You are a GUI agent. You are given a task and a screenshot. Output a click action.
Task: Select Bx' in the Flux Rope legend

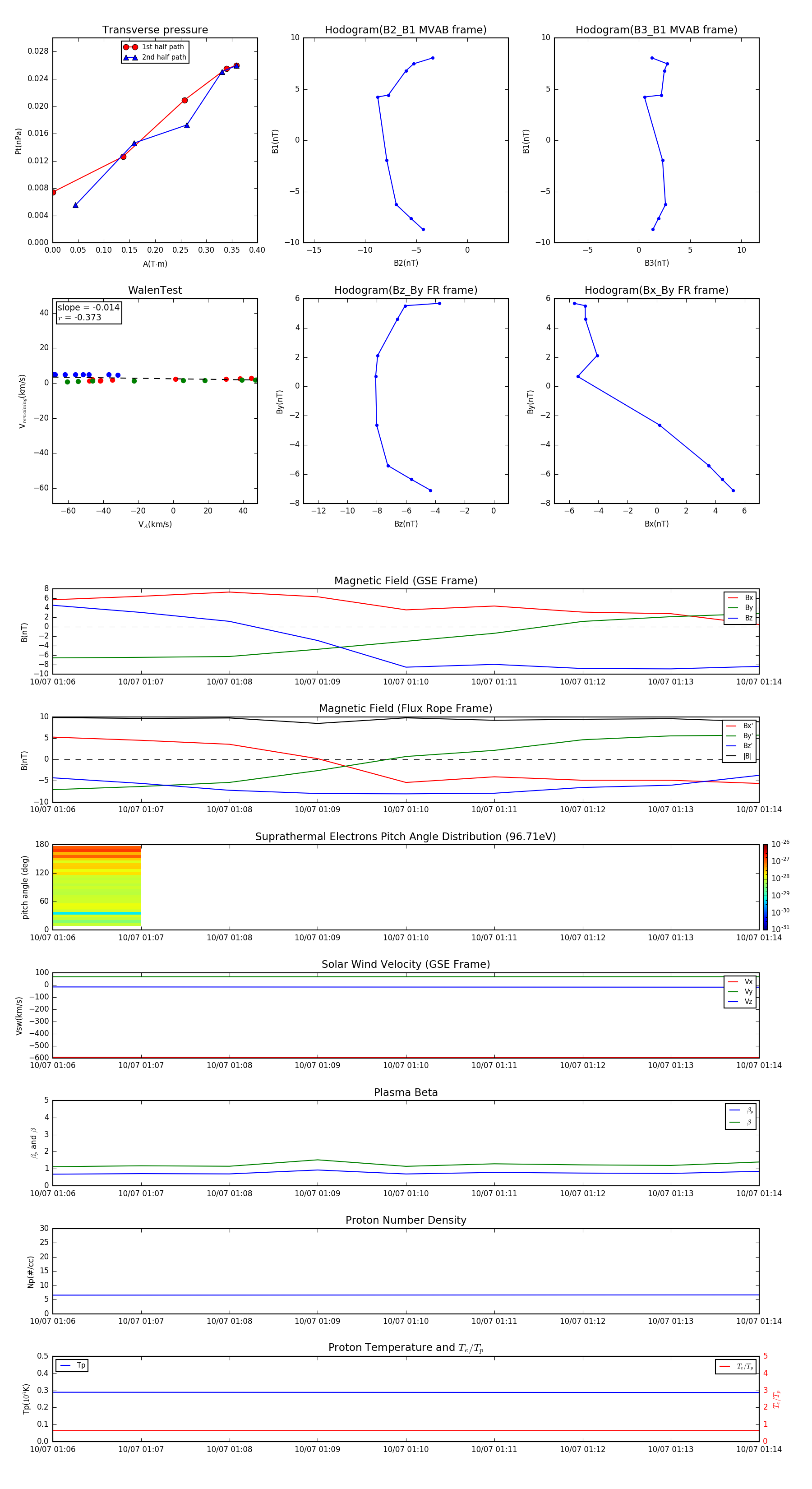(740, 726)
